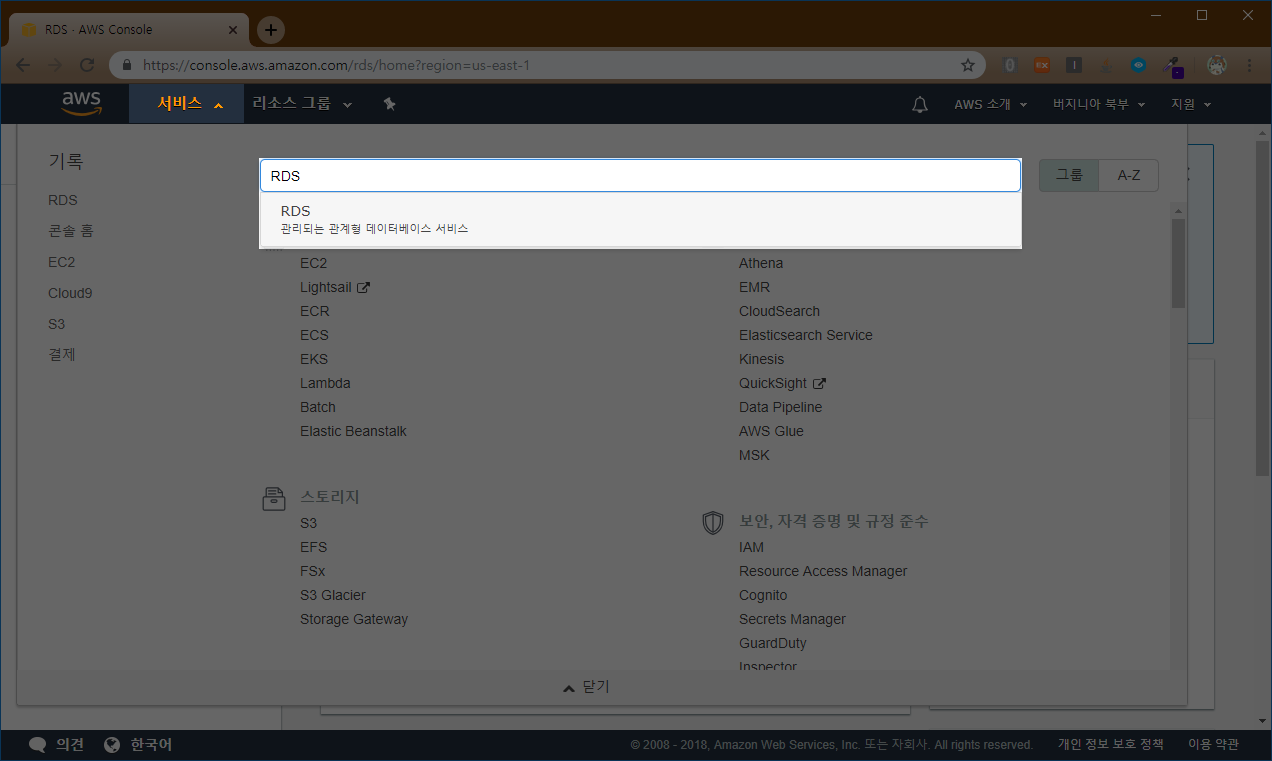
Task: Open GuardDuty service
Action: [x=773, y=643]
